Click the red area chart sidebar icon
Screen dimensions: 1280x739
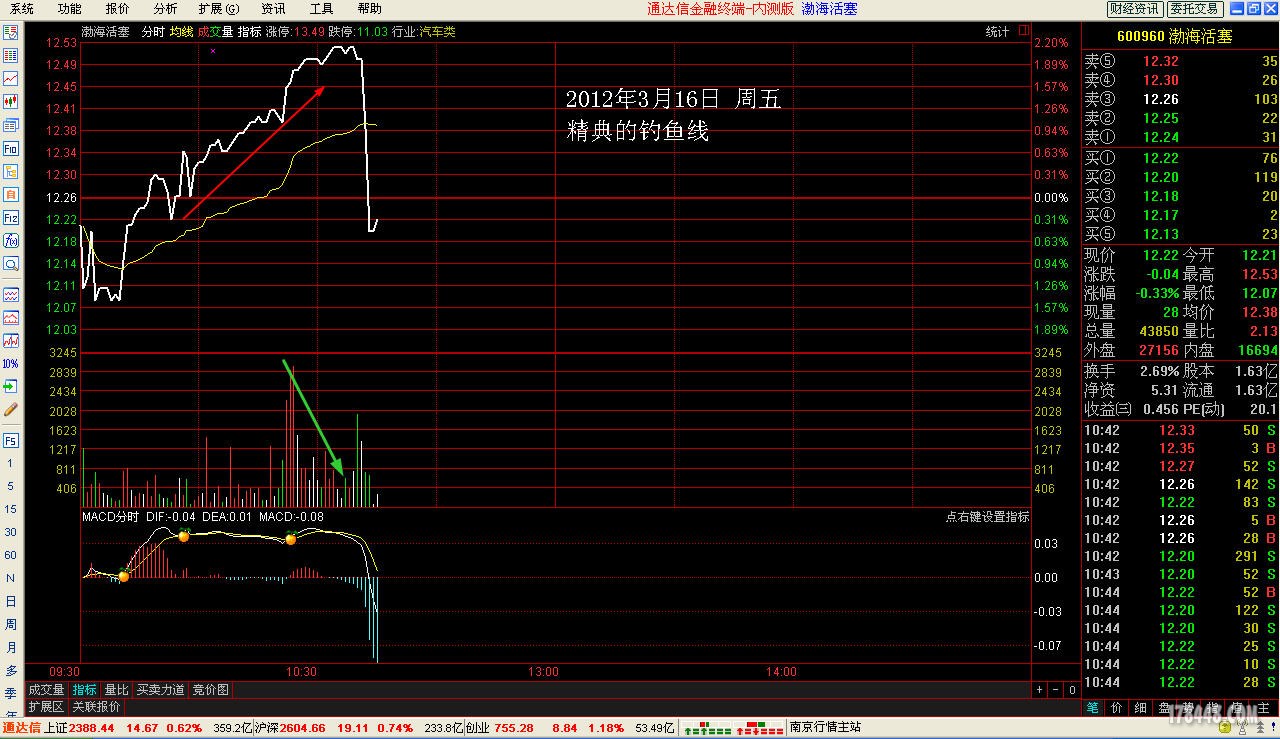(11, 318)
